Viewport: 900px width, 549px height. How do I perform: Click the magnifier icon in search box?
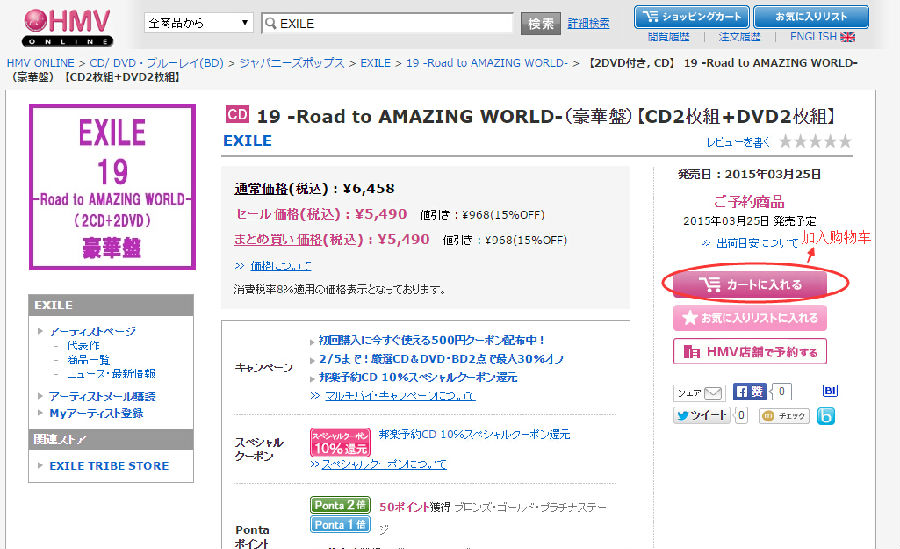pos(270,23)
